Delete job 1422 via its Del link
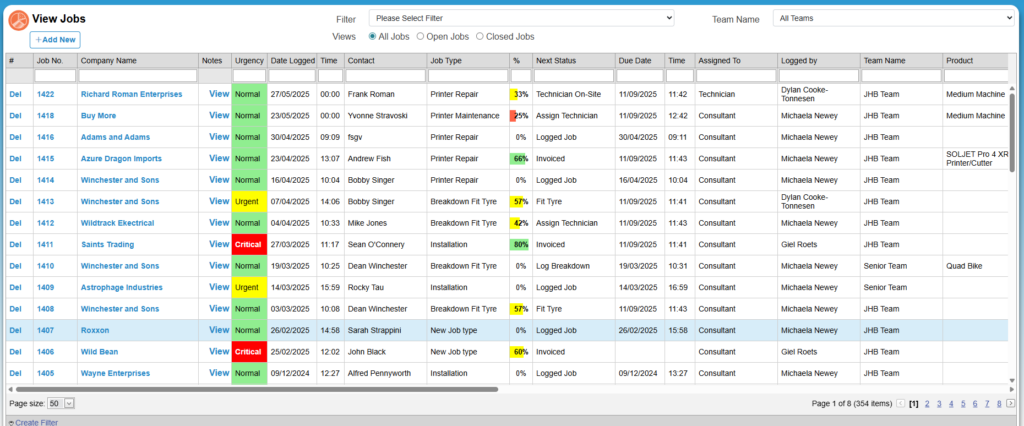The height and width of the screenshot is (426, 1024). pos(15,94)
